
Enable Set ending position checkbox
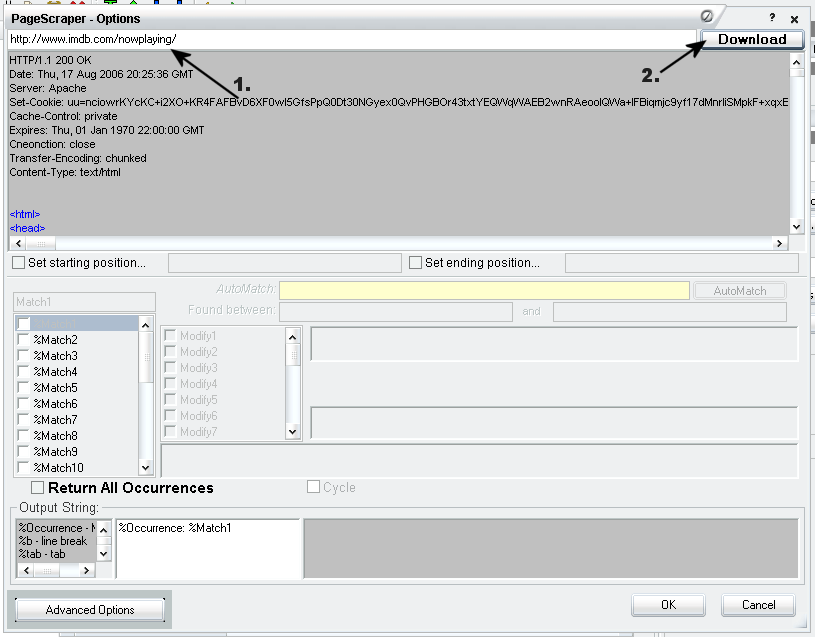pyautogui.click(x=415, y=262)
